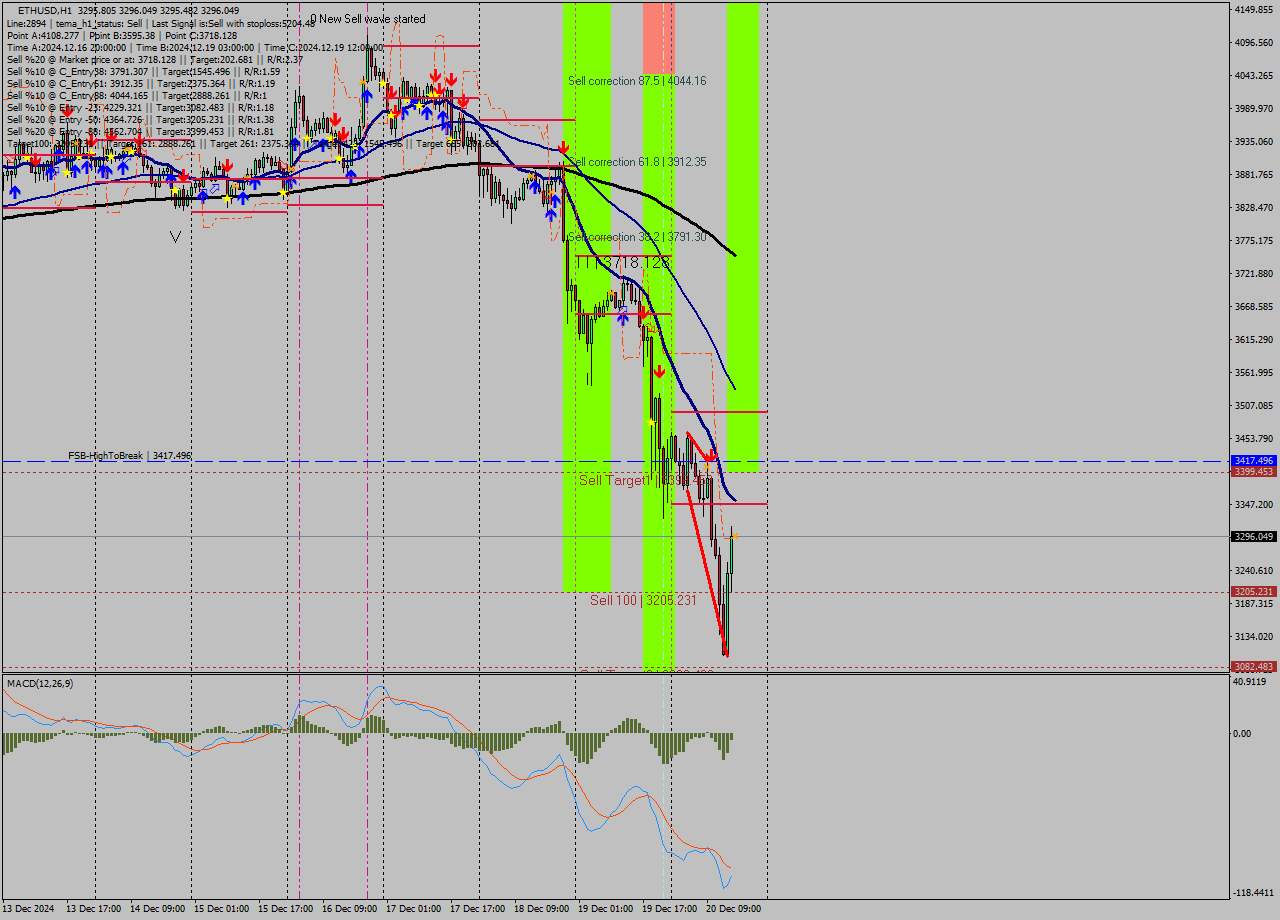Click the MACD scale zero value 0.00

pos(1243,734)
